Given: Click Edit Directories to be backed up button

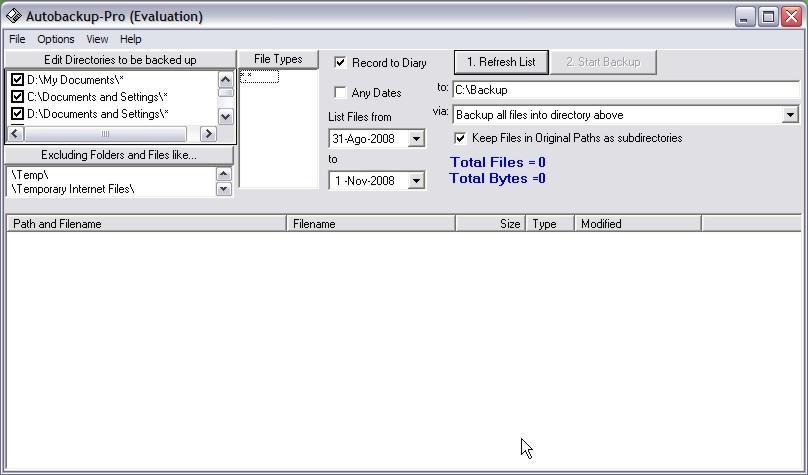Looking at the screenshot, I should pyautogui.click(x=120, y=60).
